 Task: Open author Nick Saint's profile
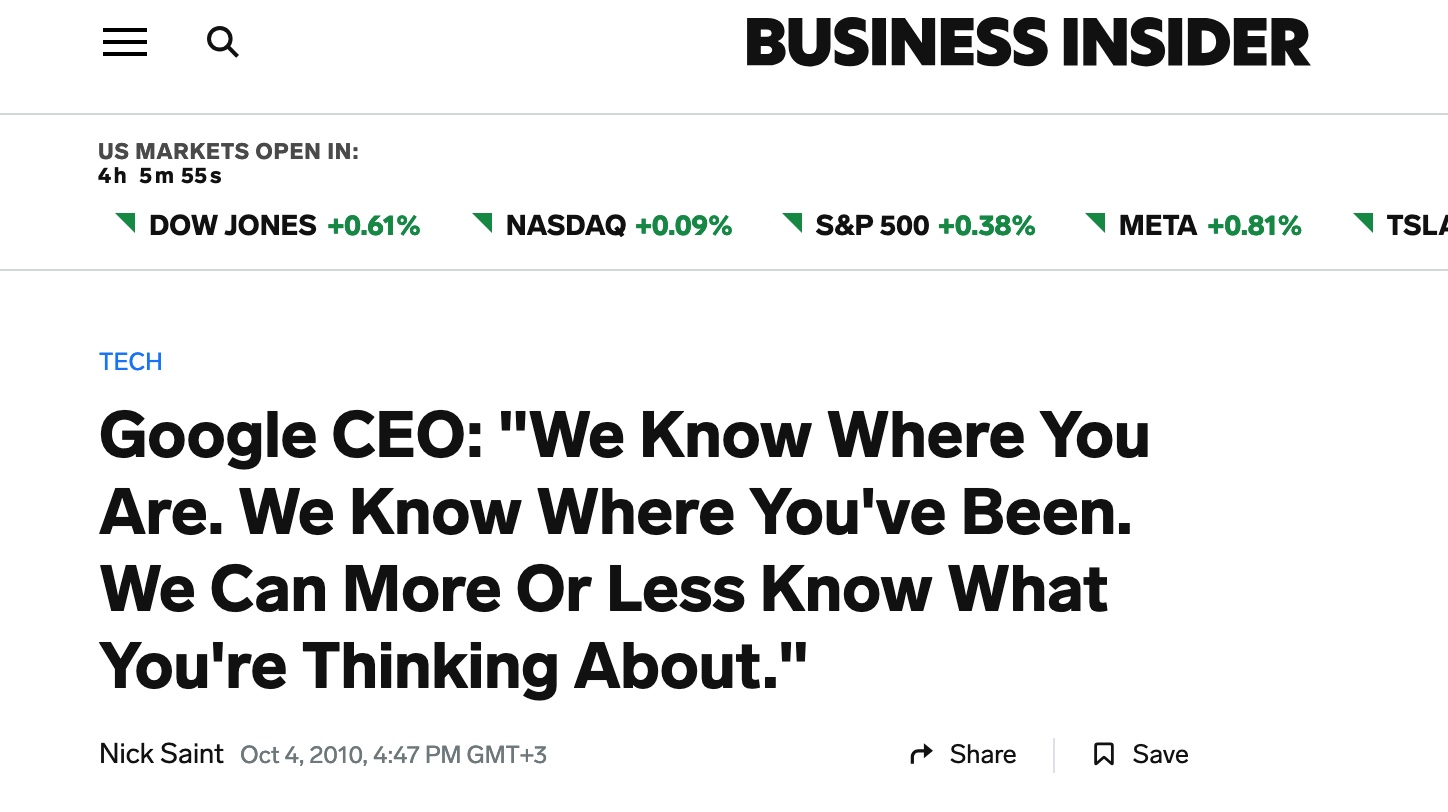pyautogui.click(x=161, y=754)
